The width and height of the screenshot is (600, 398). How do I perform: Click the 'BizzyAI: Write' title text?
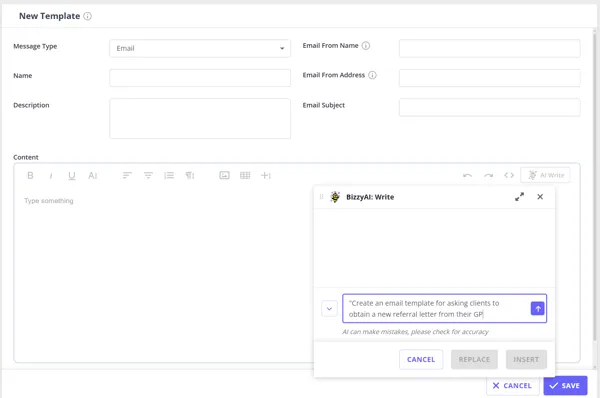coord(370,197)
